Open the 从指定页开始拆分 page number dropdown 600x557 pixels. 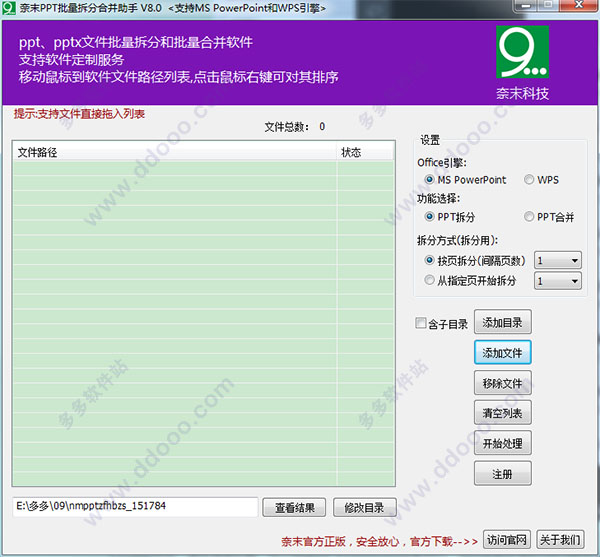pos(558,281)
